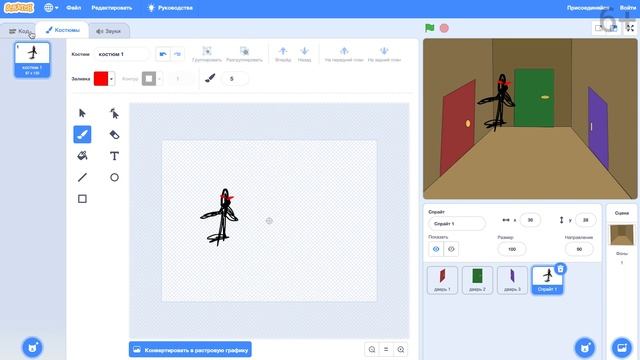Click the Ungroup objects icon
The image size is (640, 360).
pos(244,51)
